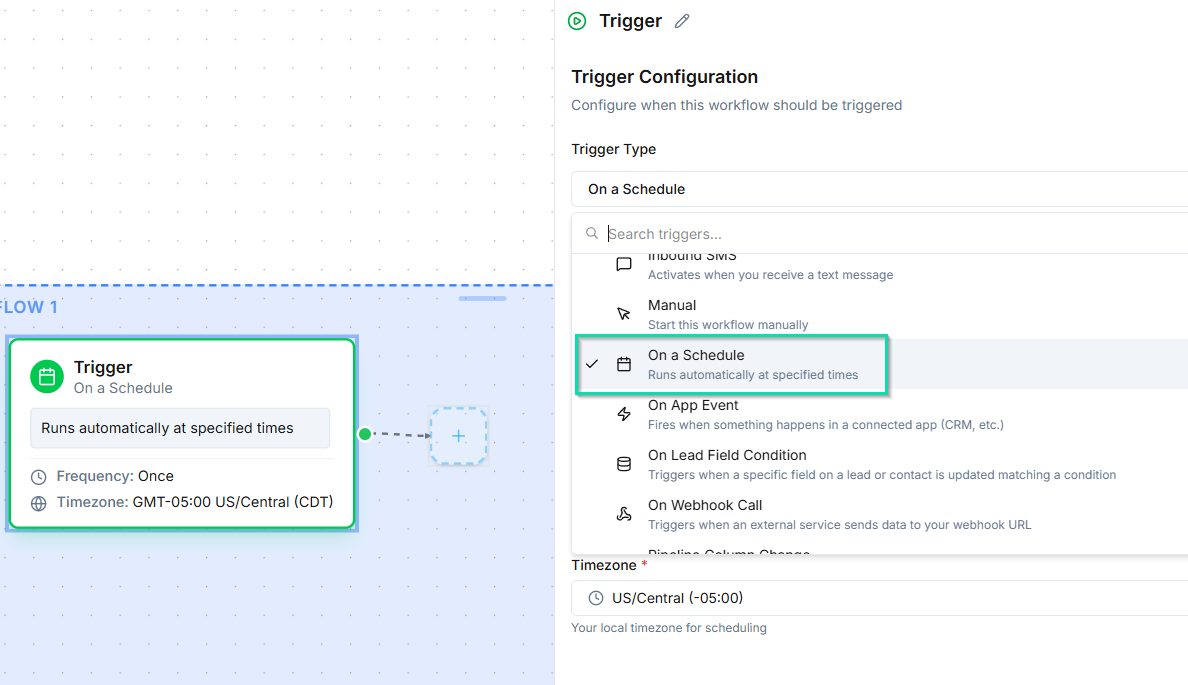Open the Trigger Type dropdown showing On a Schedule
The height and width of the screenshot is (685, 1188).
(x=878, y=189)
